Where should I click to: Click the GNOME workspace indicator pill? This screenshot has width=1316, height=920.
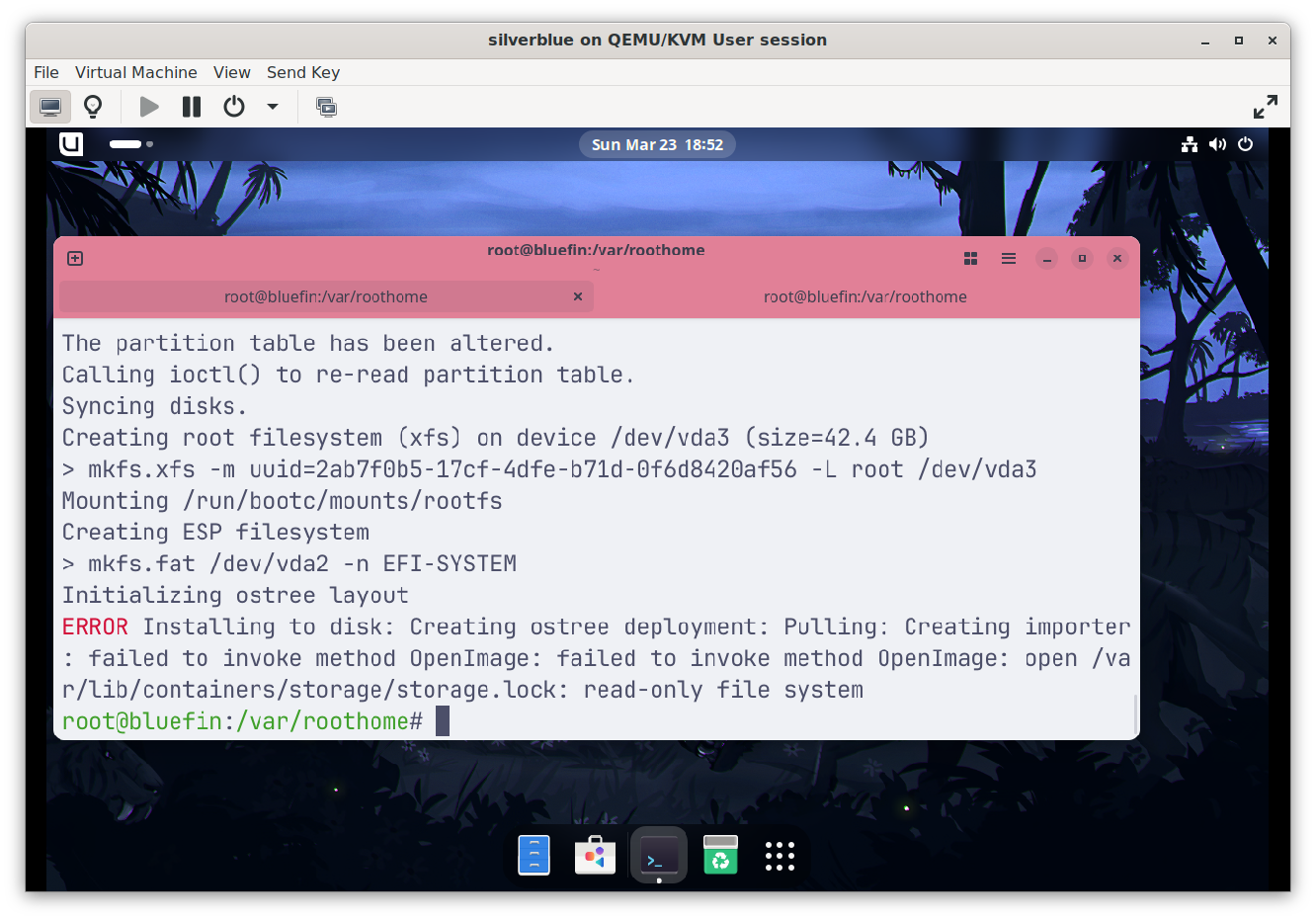130,144
